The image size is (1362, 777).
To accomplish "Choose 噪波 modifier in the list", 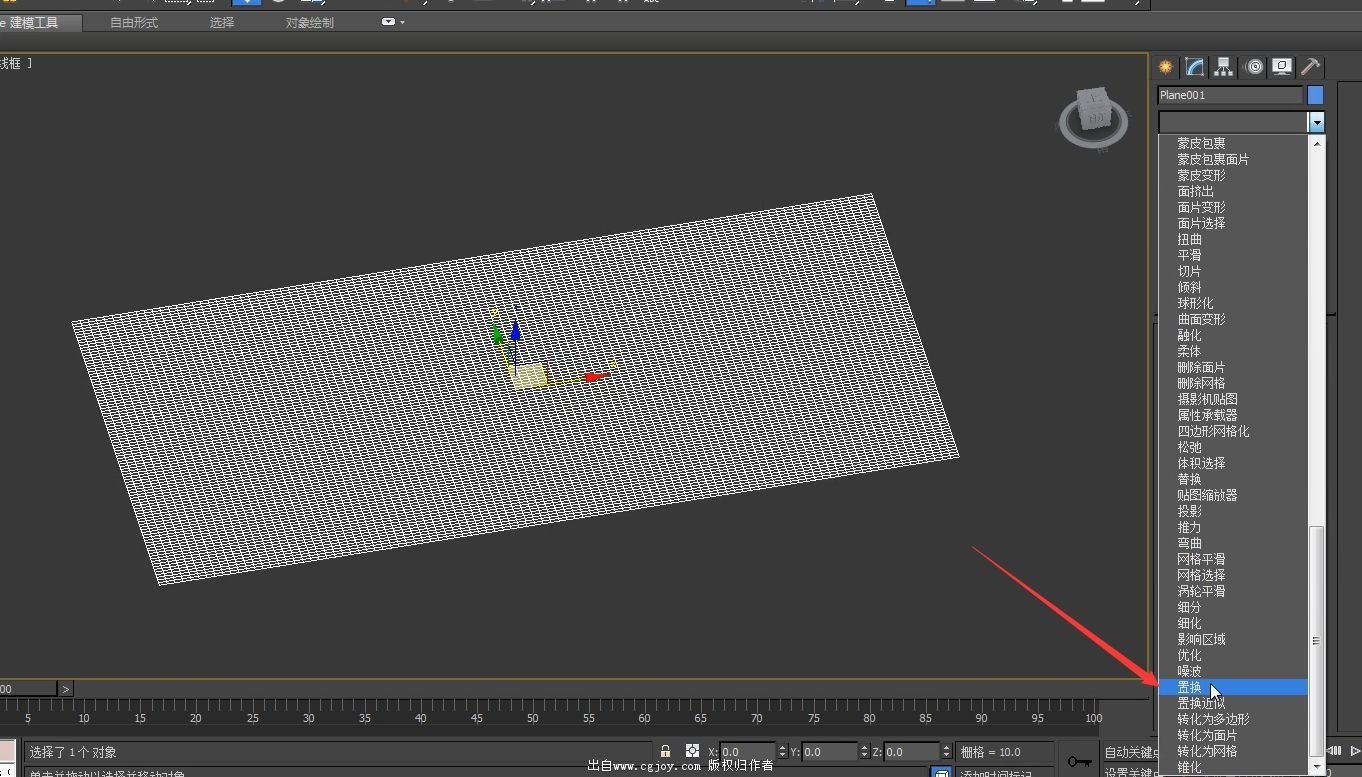I will click(x=1234, y=671).
